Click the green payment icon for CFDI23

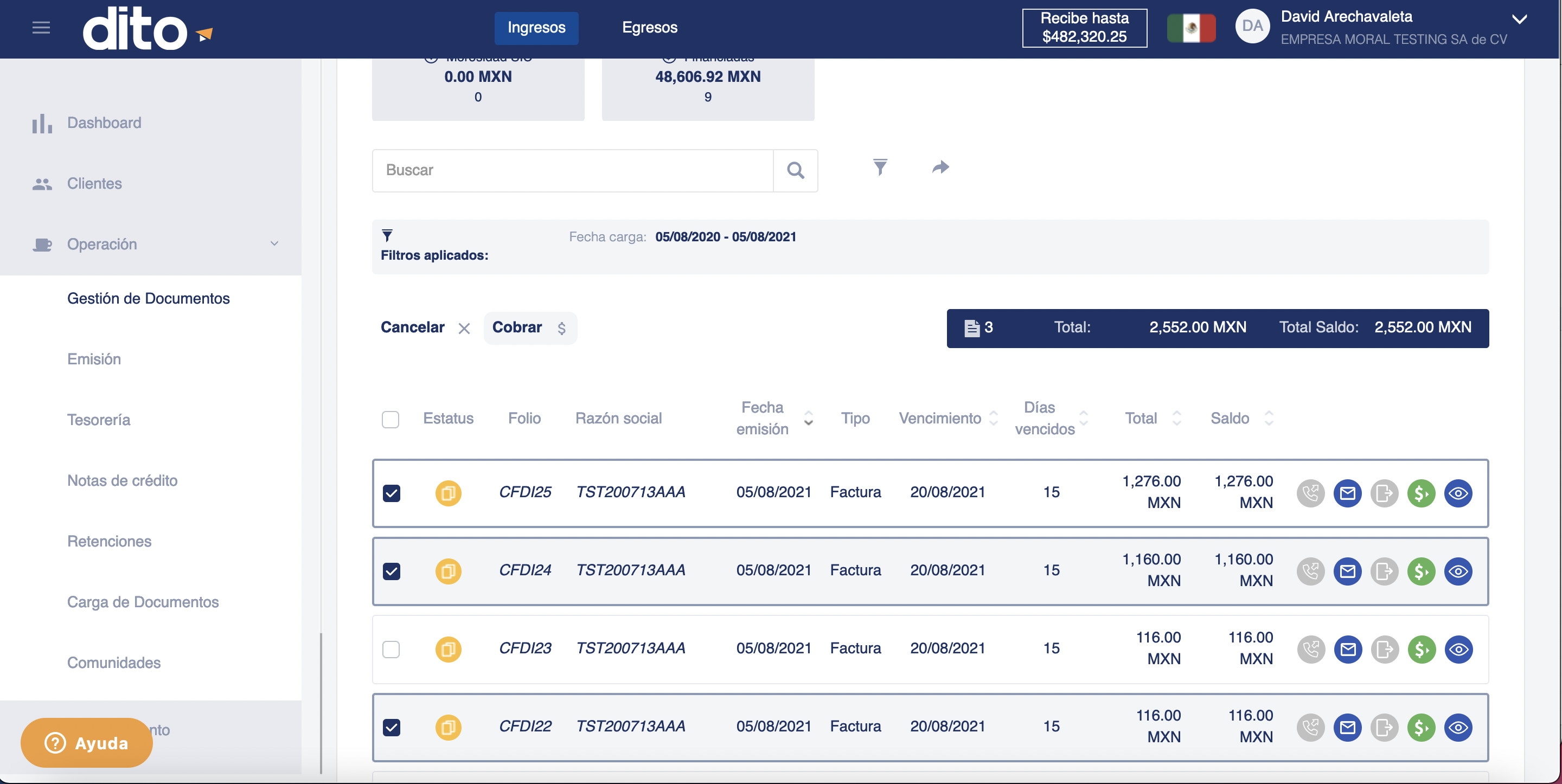[x=1422, y=650]
